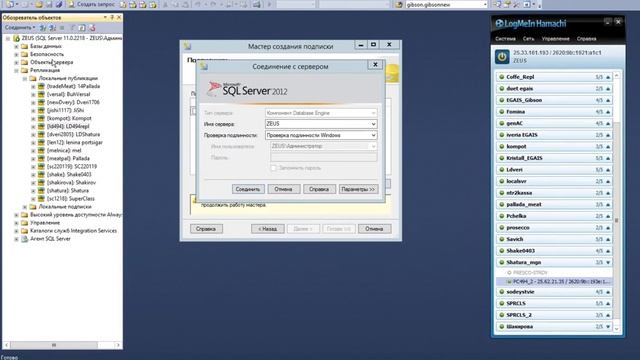
Task: Close the Соединение с сервером dialog
Action: [x=375, y=64]
